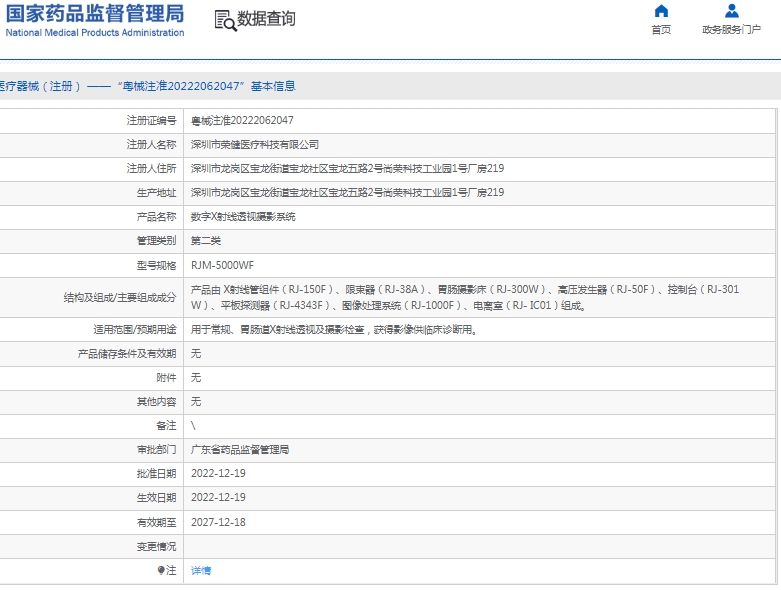Click the 注册证编号 row label
This screenshot has height=590, width=781.
[151, 120]
